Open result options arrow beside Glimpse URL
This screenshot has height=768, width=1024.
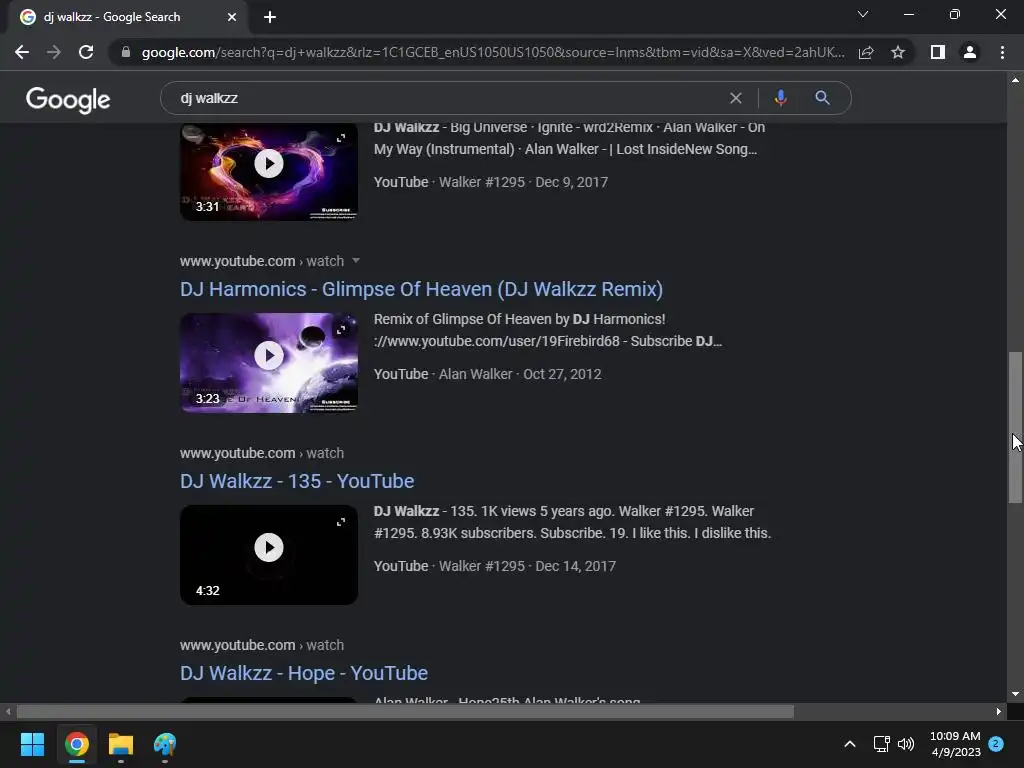[356, 261]
